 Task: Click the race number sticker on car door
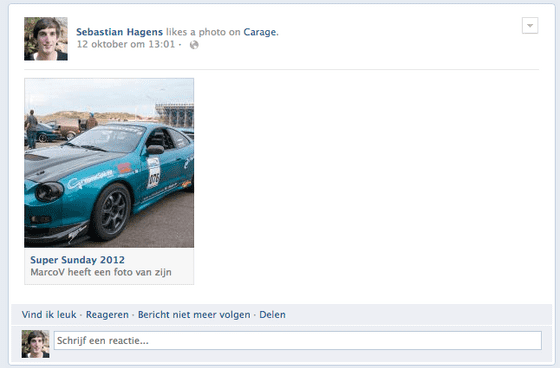(154, 173)
